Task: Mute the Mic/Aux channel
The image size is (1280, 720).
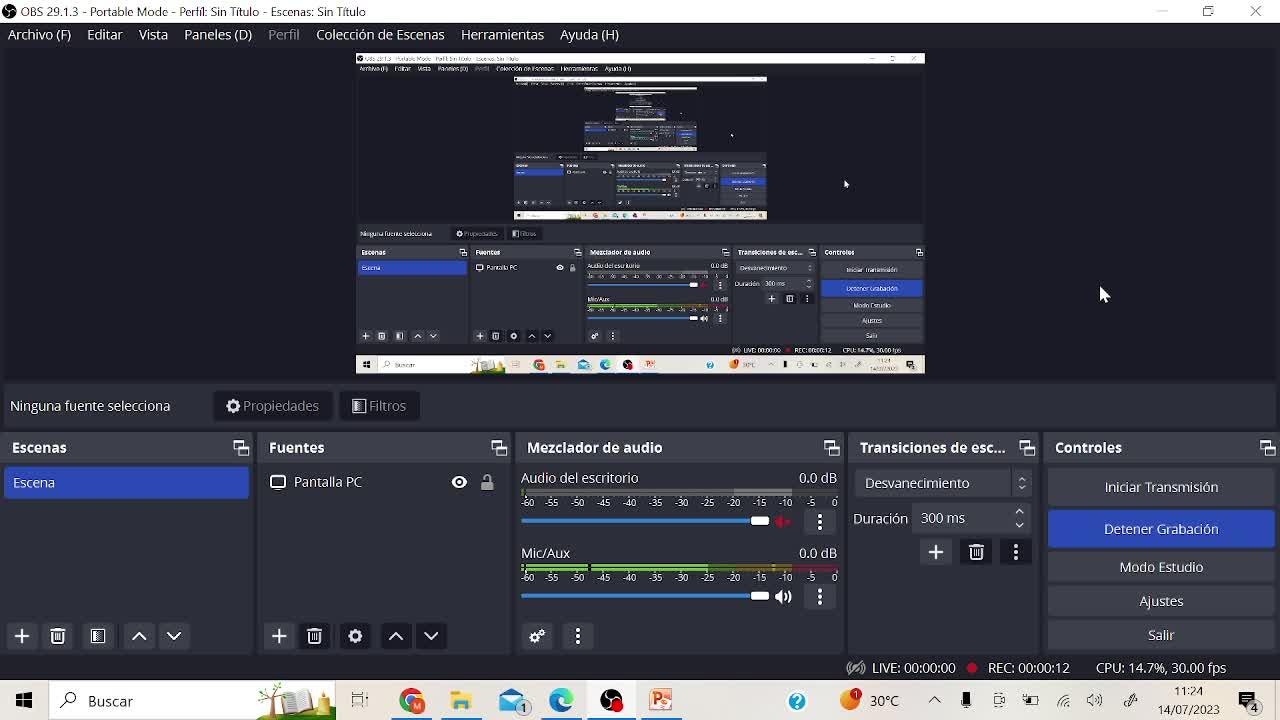Action: (783, 597)
